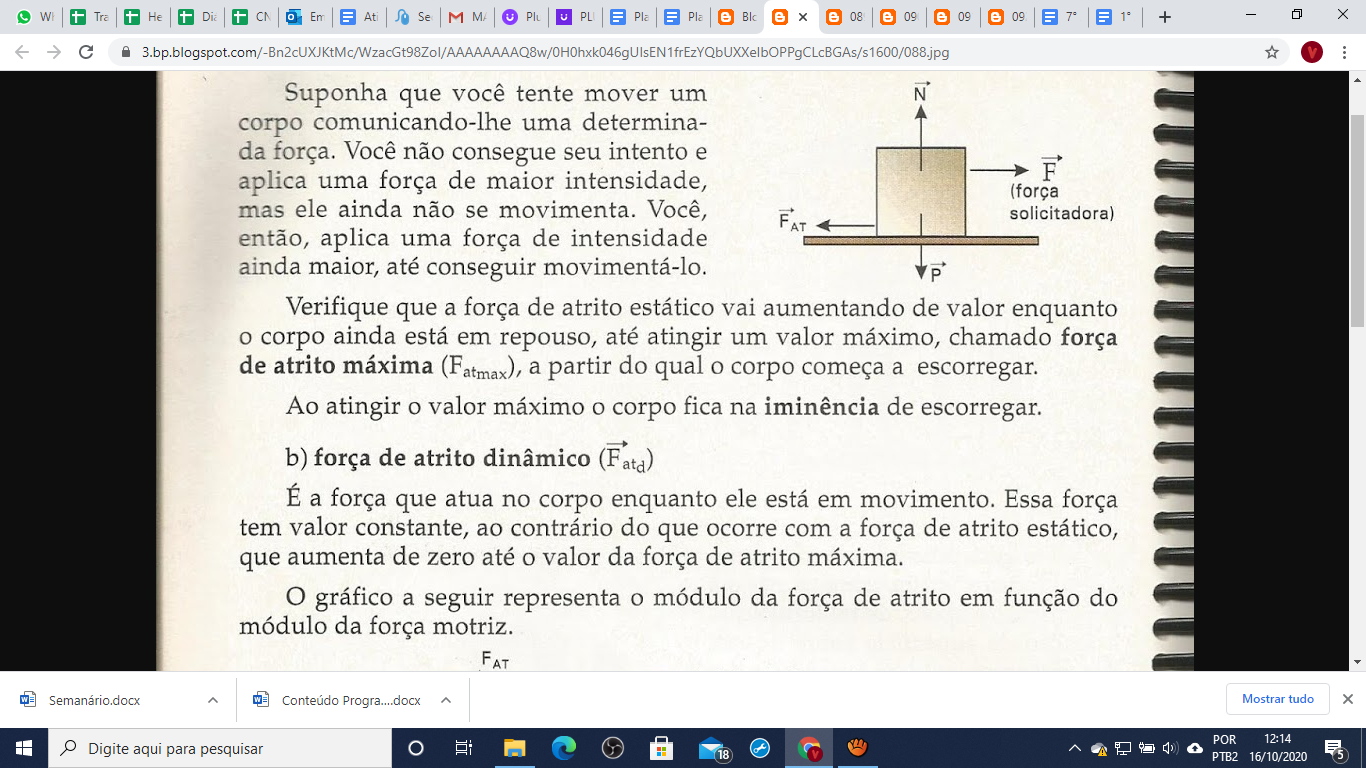Click the 'Digite aqui para pesquisar' search box
This screenshot has width=1366, height=768.
[x=220, y=748]
